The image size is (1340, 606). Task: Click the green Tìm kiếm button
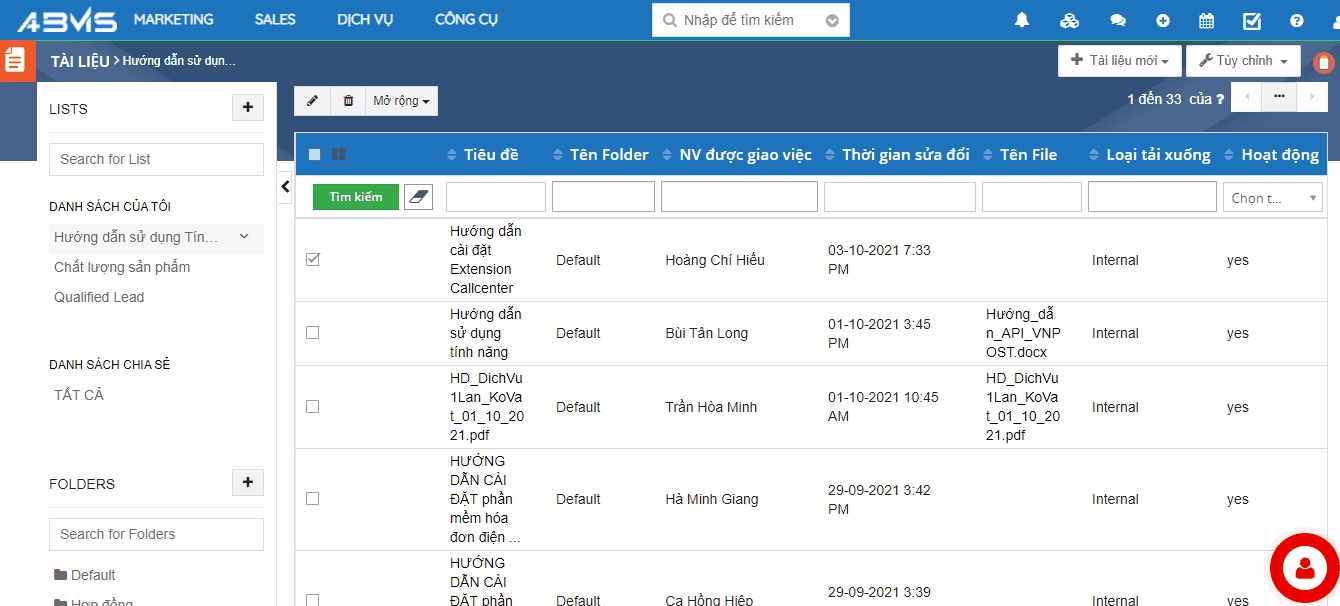(x=355, y=197)
